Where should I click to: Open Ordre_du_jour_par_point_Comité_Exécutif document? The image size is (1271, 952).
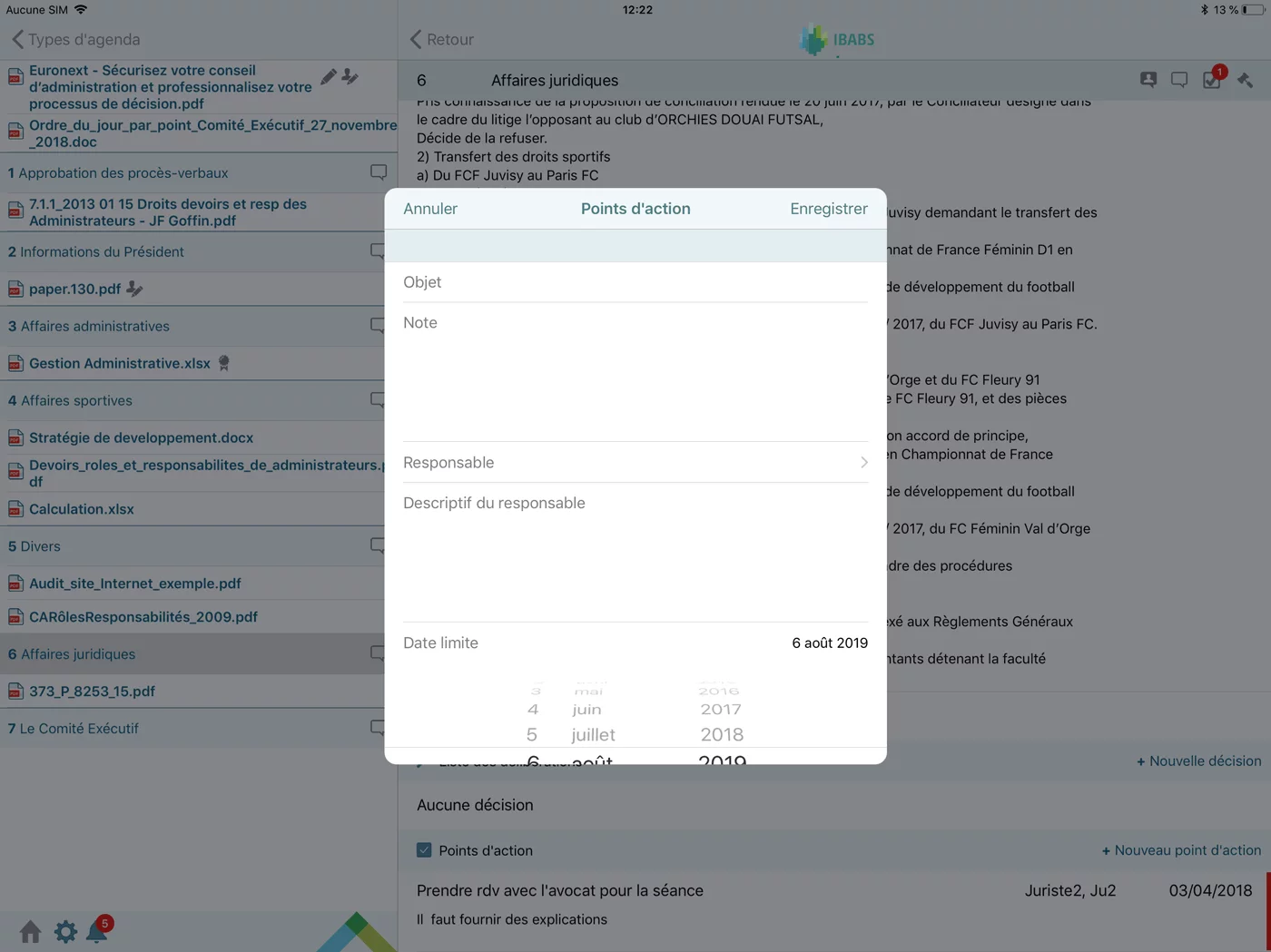[212, 133]
